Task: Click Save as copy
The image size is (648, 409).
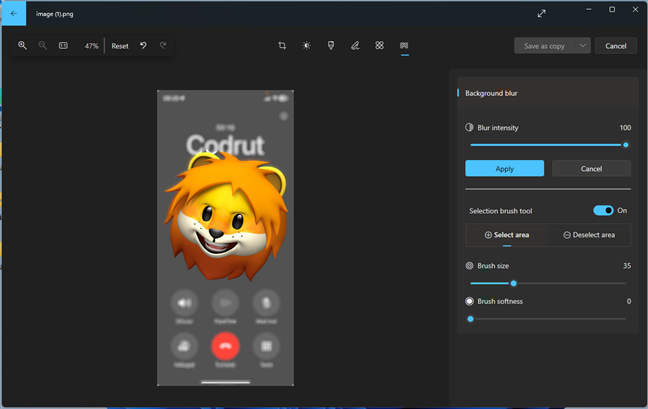Action: pos(544,46)
